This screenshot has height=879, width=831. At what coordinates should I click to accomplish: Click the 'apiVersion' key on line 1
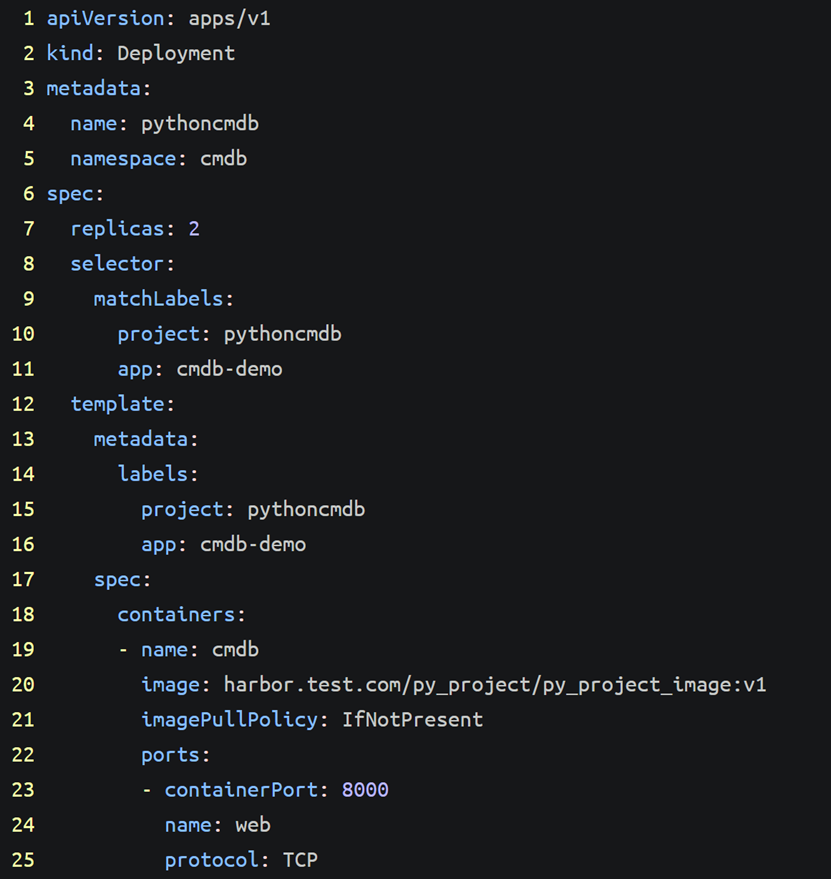pos(105,18)
